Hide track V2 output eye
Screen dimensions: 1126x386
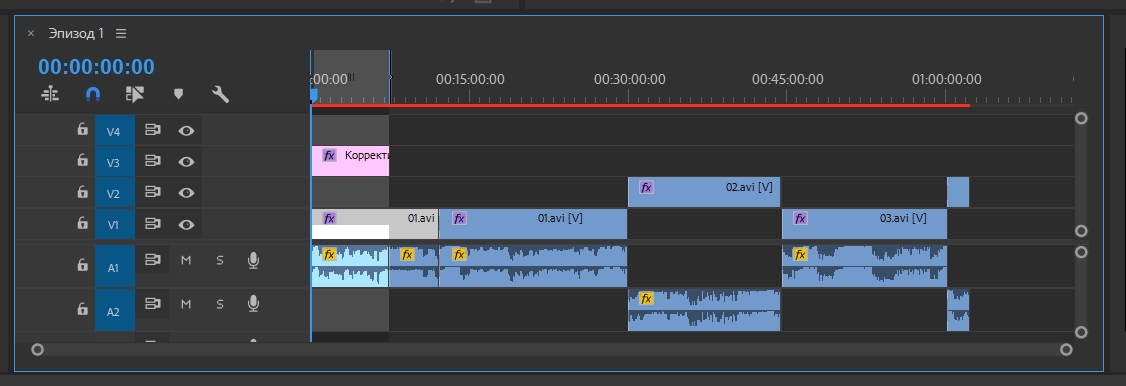tap(187, 192)
